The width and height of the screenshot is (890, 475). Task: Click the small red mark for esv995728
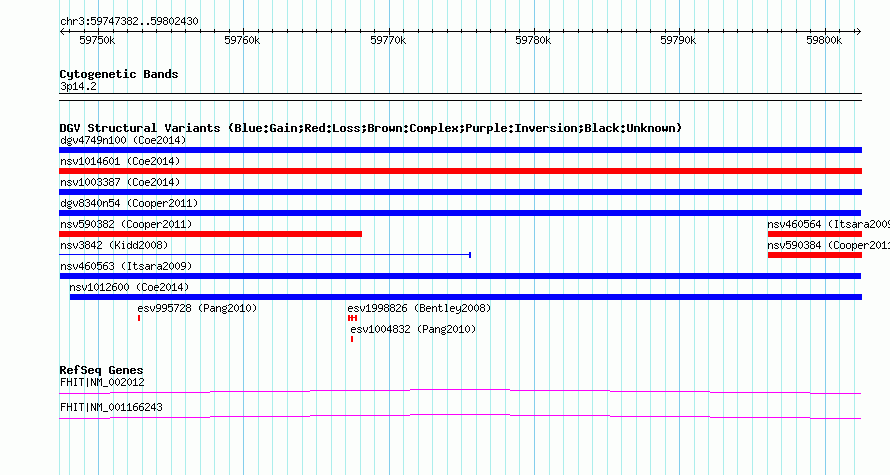(x=139, y=318)
